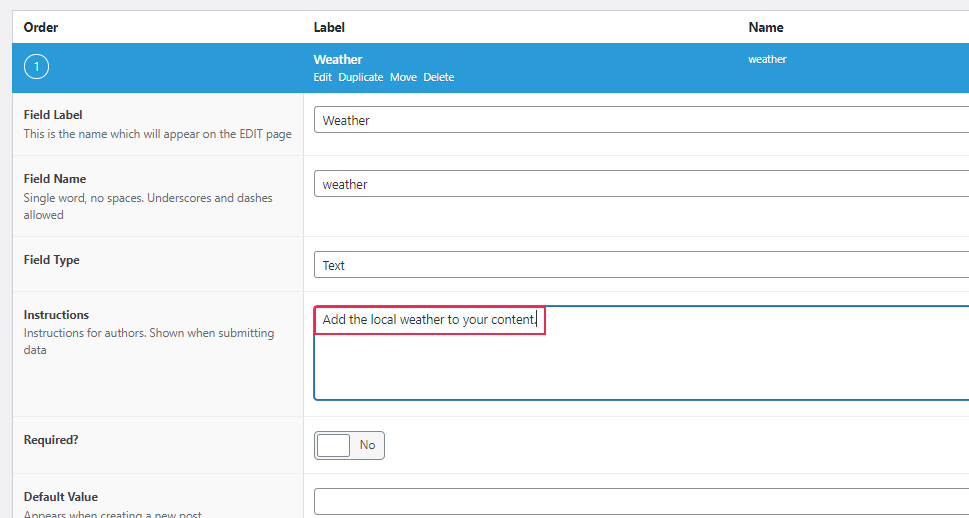Click the Move link under Weather
969x518 pixels.
pyautogui.click(x=403, y=77)
